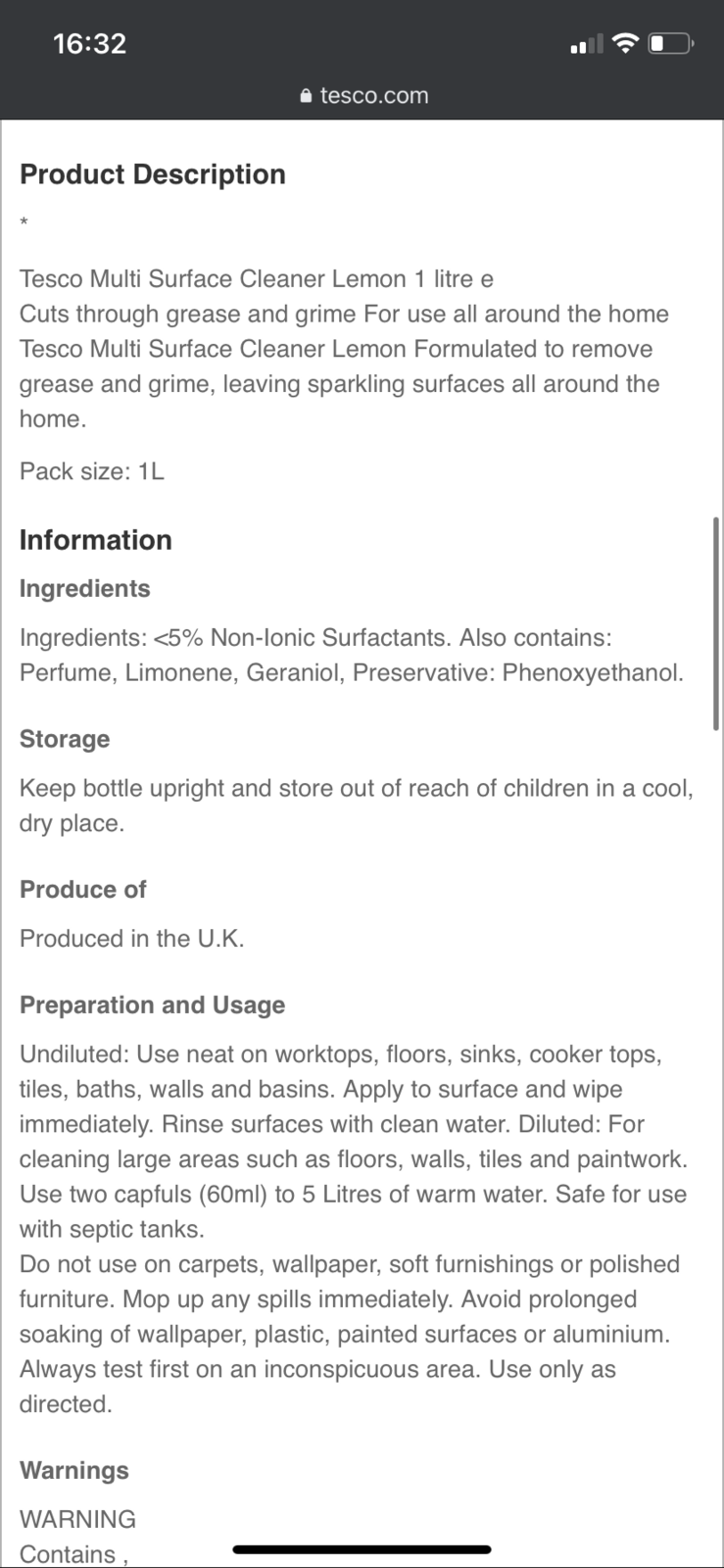Click the Product Description heading

pyautogui.click(x=153, y=174)
